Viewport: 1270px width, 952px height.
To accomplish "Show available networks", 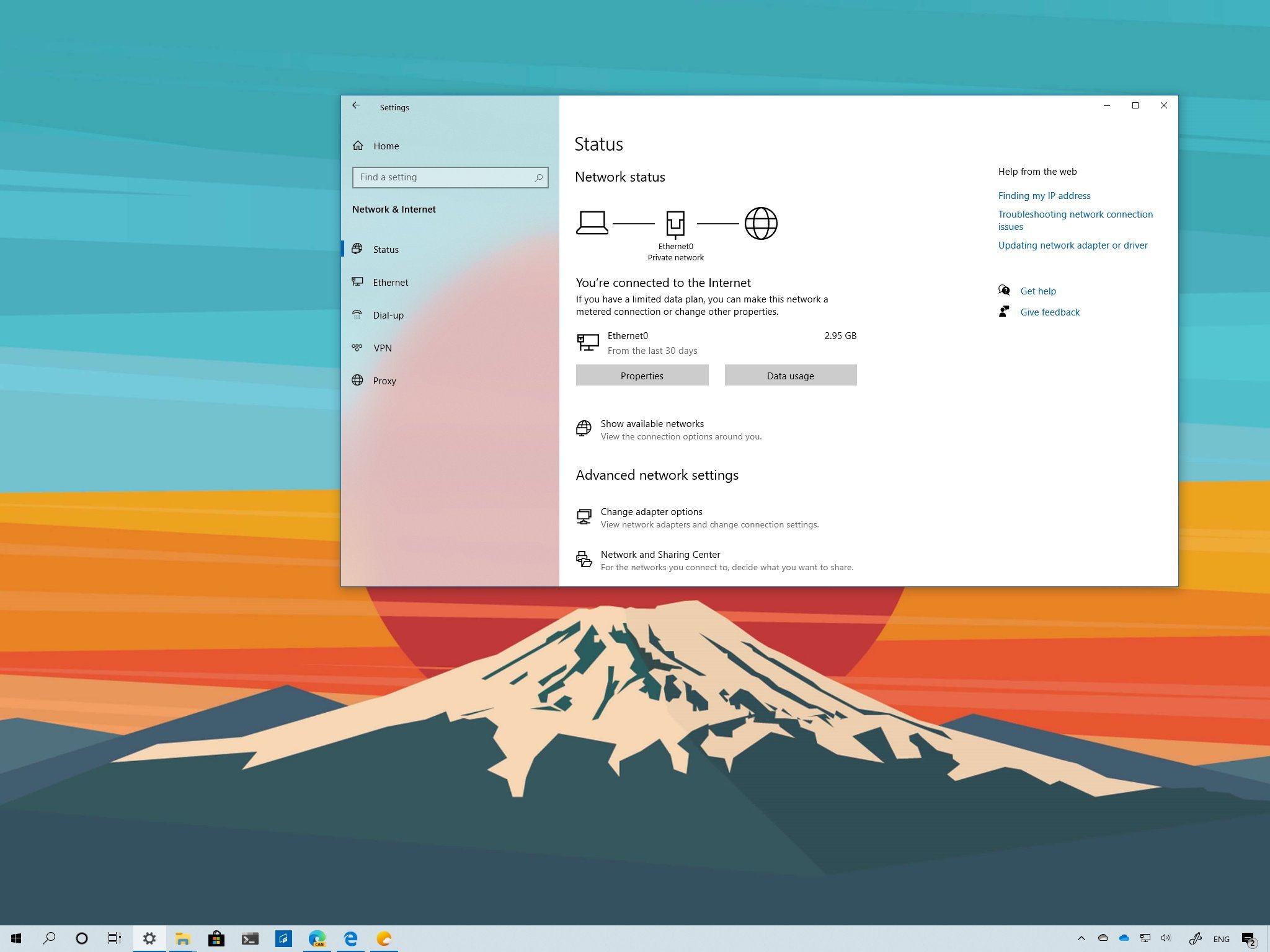I will [652, 424].
